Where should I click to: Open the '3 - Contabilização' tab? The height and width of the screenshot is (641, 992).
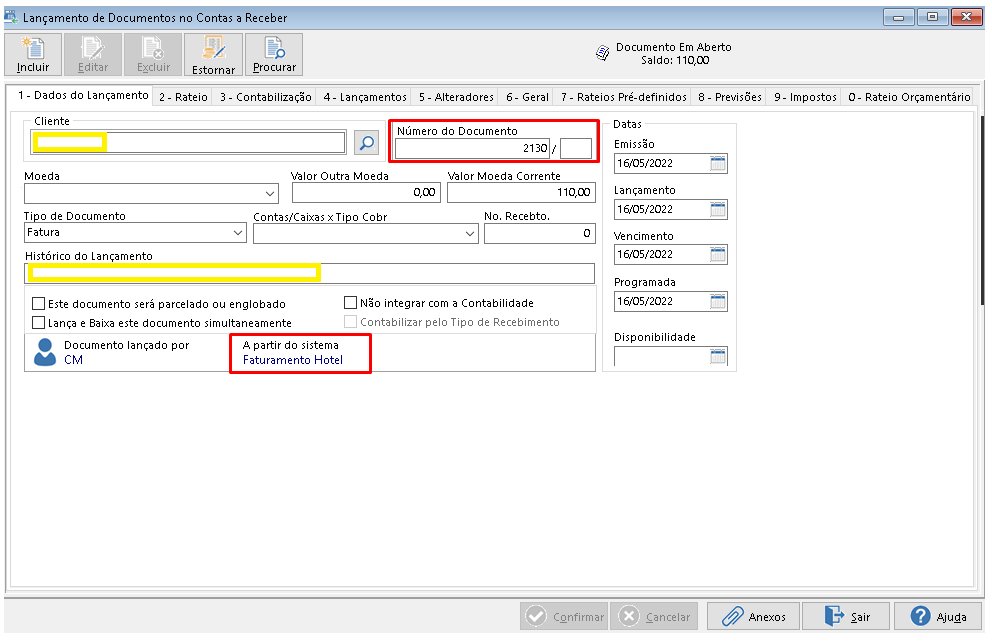(266, 97)
